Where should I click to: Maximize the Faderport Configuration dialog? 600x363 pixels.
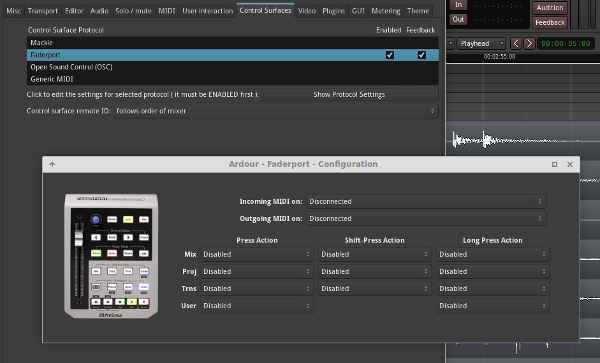(554, 164)
